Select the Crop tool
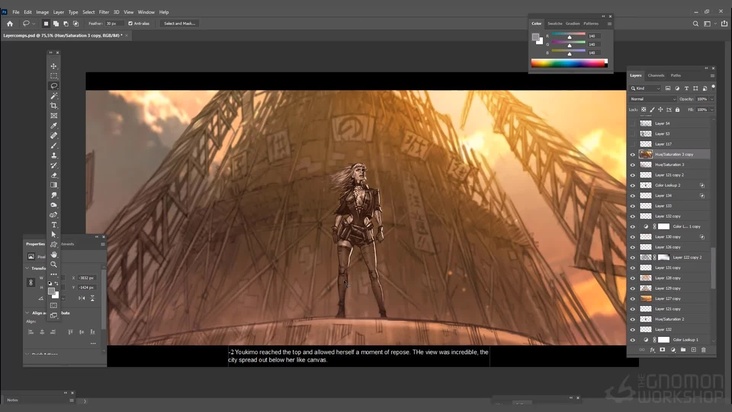The height and width of the screenshot is (412, 732). tap(54, 106)
